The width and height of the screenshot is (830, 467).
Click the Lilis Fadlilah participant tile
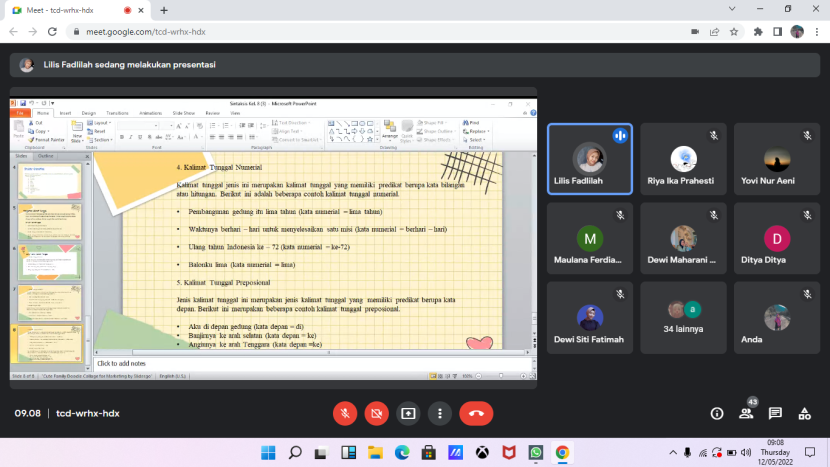(x=589, y=158)
